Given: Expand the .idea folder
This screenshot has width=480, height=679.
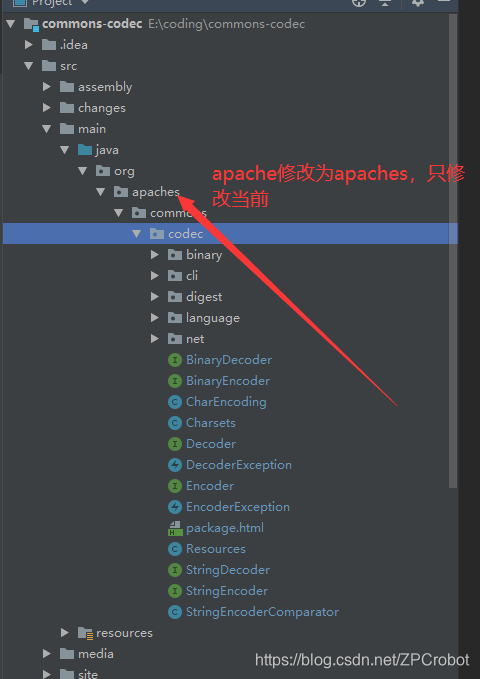Looking at the screenshot, I should [x=29, y=45].
